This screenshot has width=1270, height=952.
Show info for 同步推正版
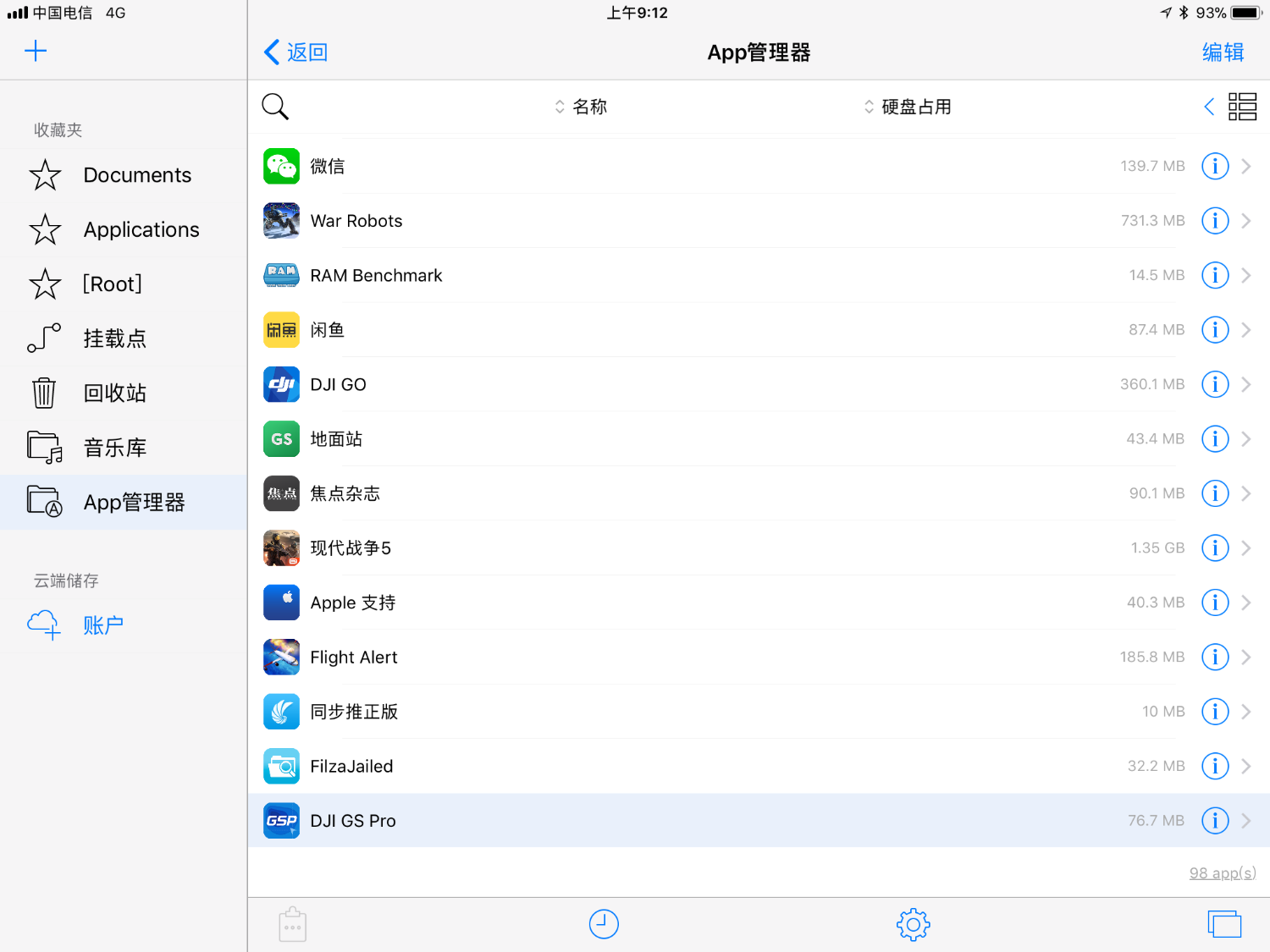tap(1215, 712)
